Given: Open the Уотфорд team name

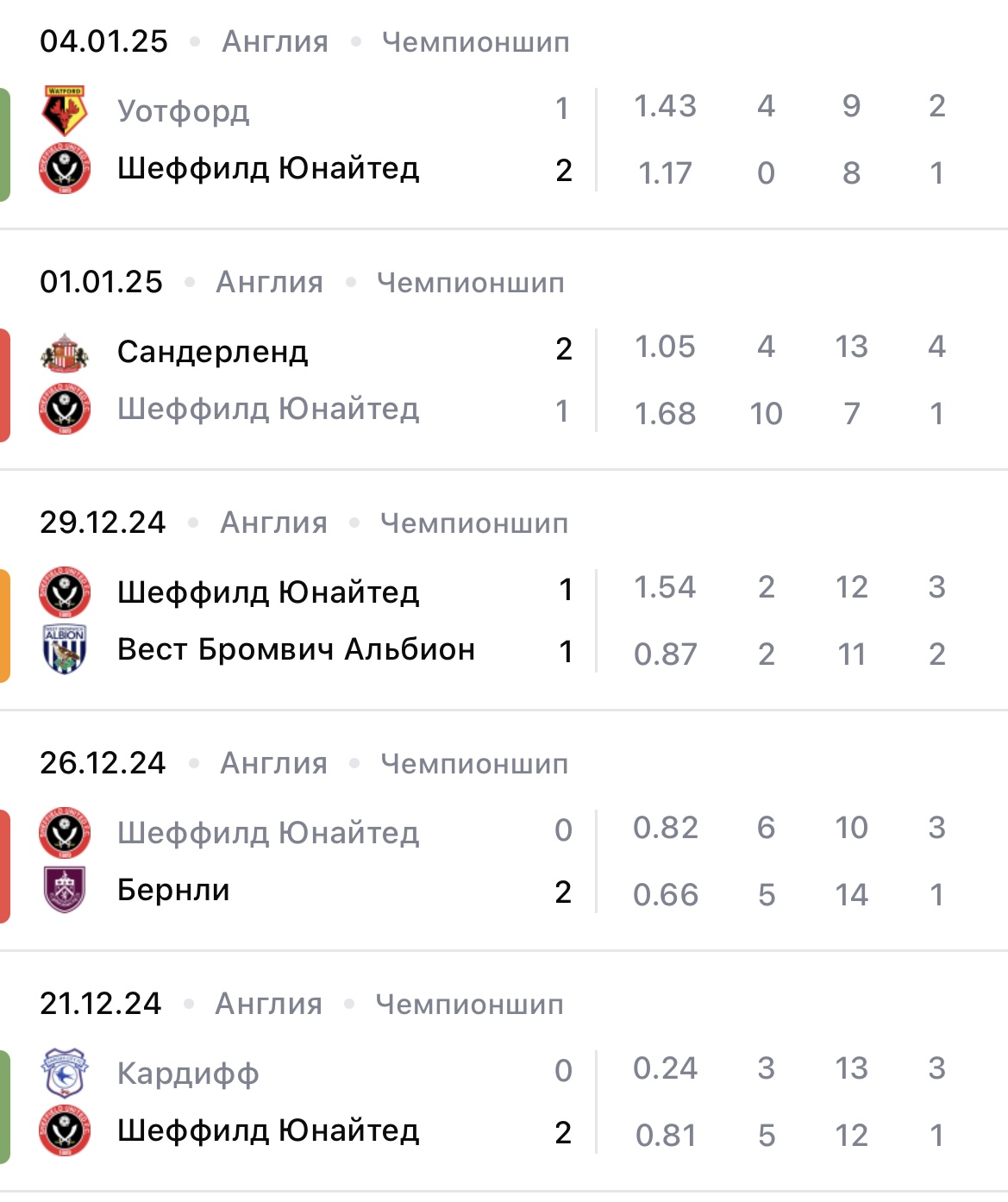Looking at the screenshot, I should (183, 111).
